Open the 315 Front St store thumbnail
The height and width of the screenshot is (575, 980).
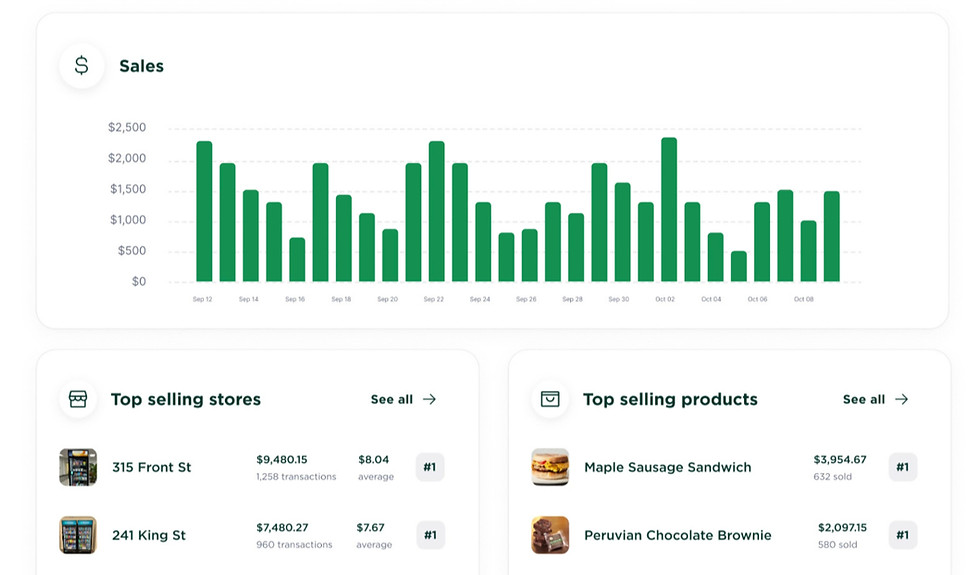coord(78,467)
